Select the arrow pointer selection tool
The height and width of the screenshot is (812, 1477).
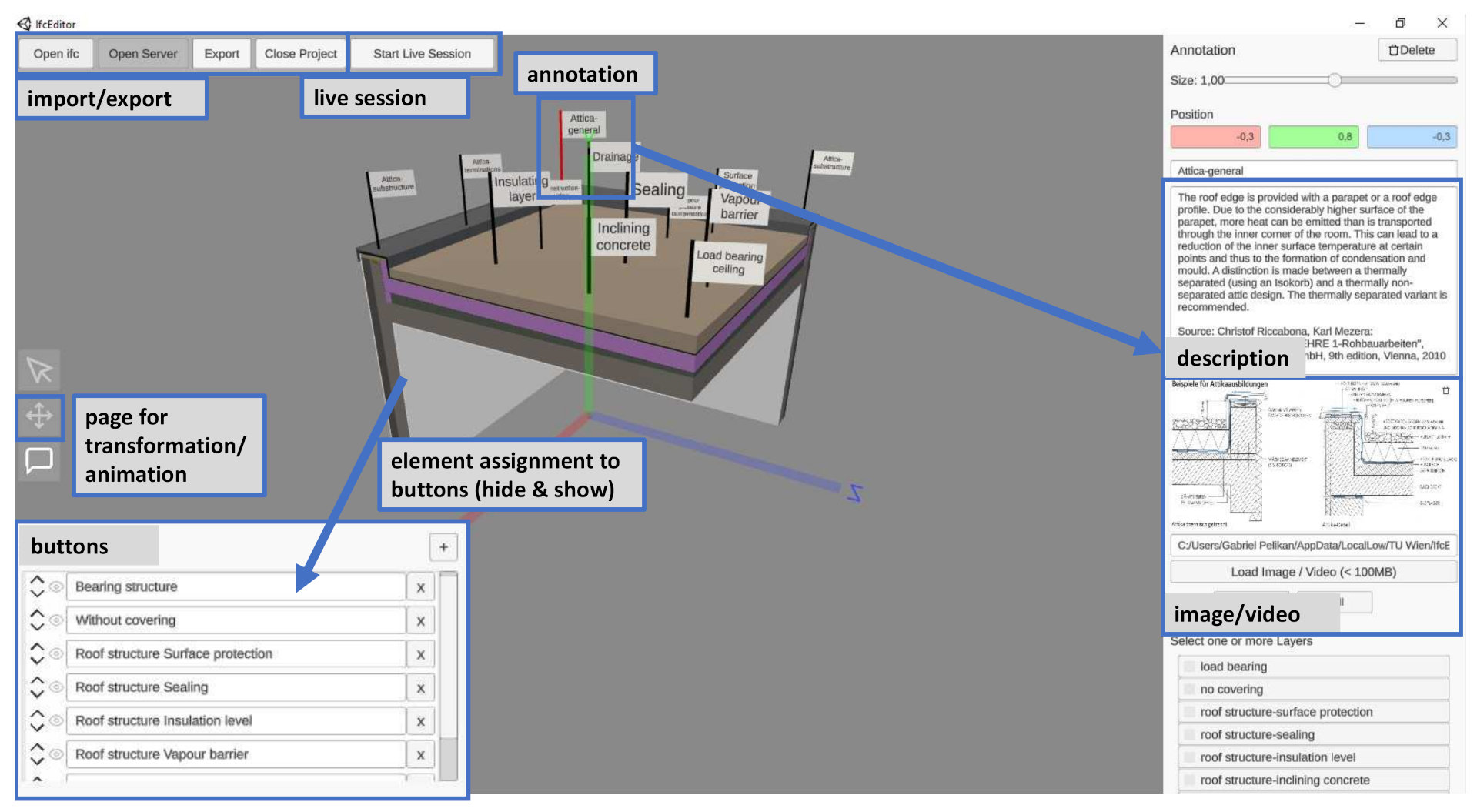coord(39,370)
